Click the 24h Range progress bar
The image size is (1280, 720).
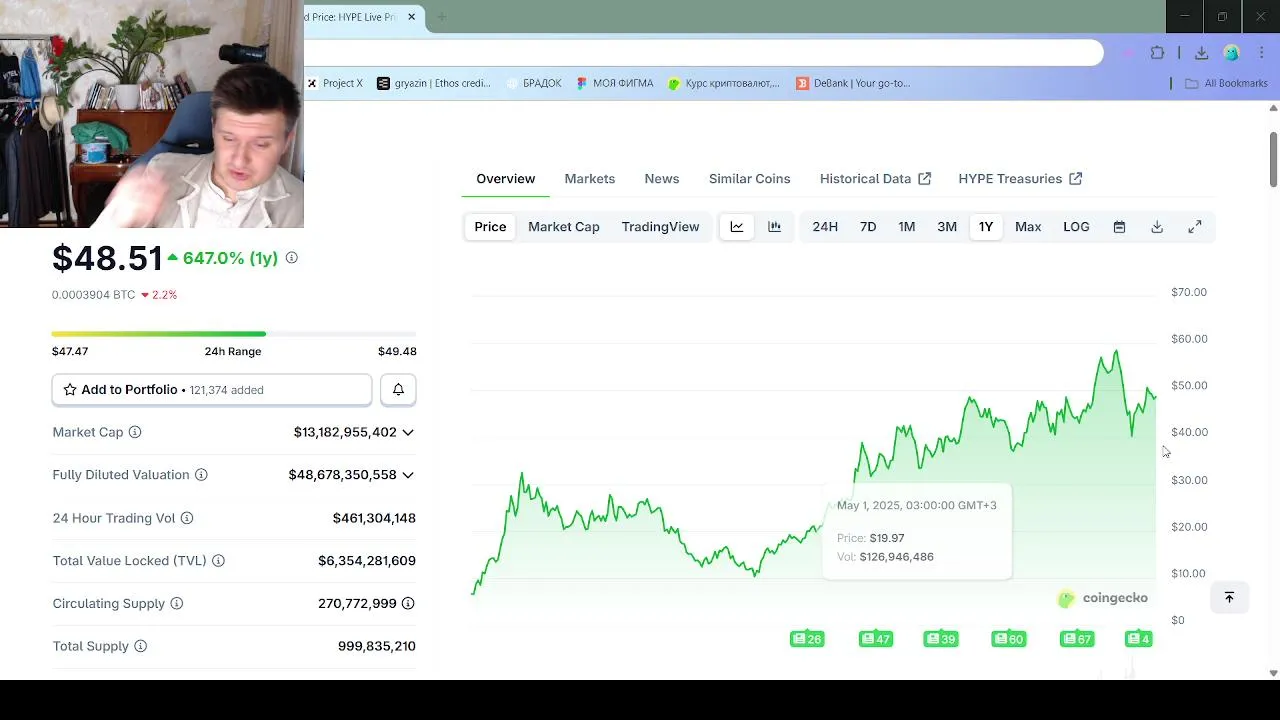(234, 334)
